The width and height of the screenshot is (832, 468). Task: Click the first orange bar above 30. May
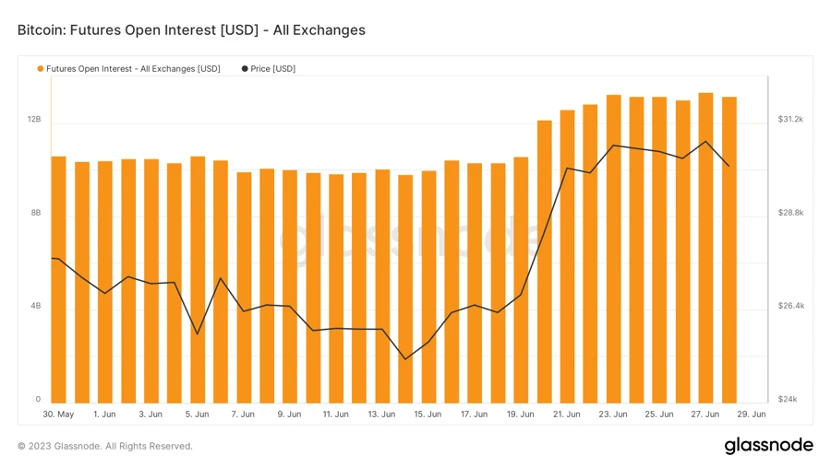coord(58,280)
